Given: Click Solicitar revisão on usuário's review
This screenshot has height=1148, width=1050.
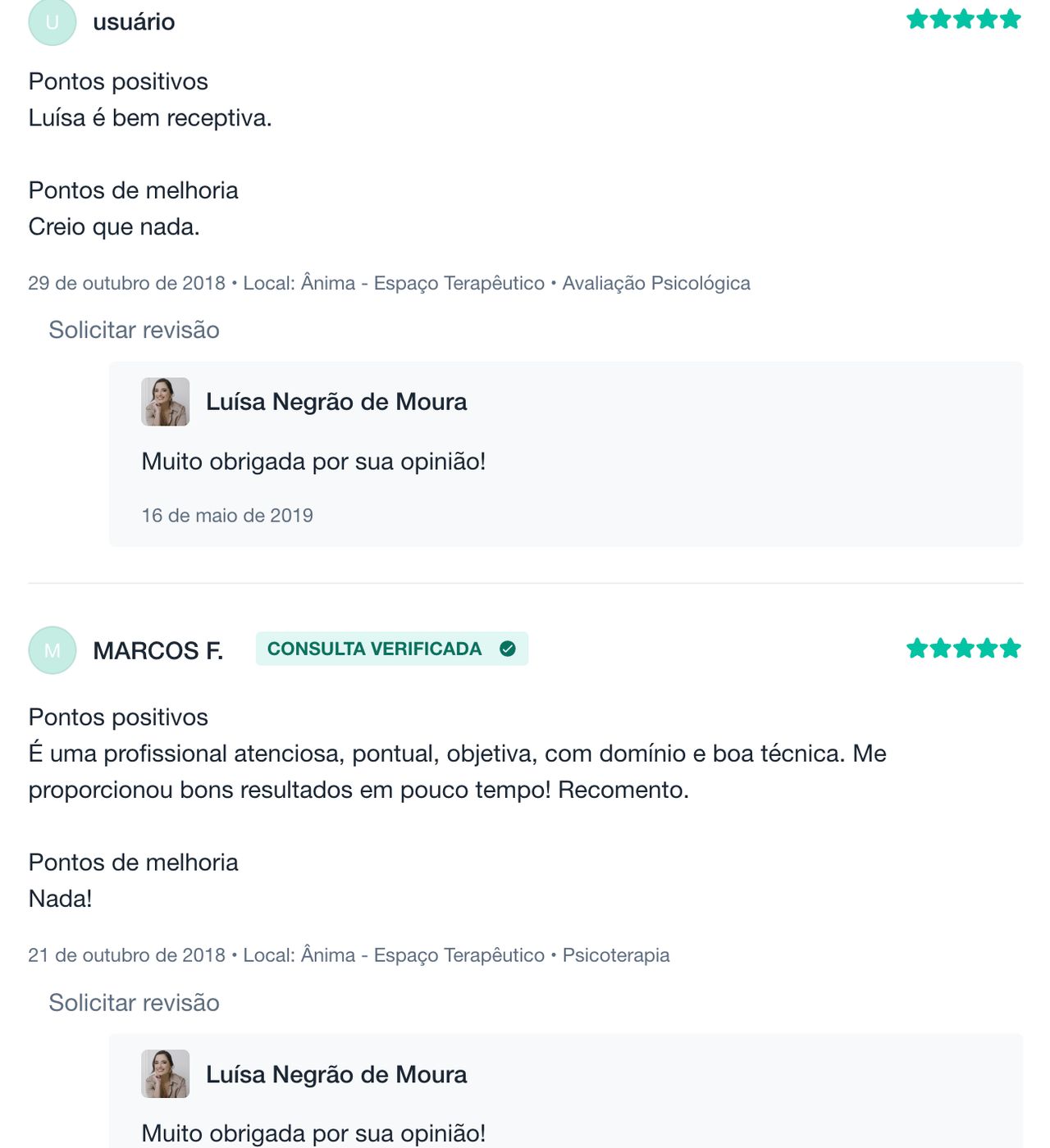Looking at the screenshot, I should point(134,330).
